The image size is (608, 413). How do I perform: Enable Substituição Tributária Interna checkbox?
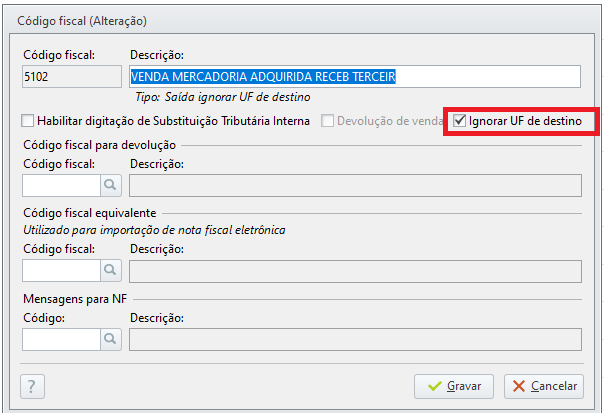27,121
